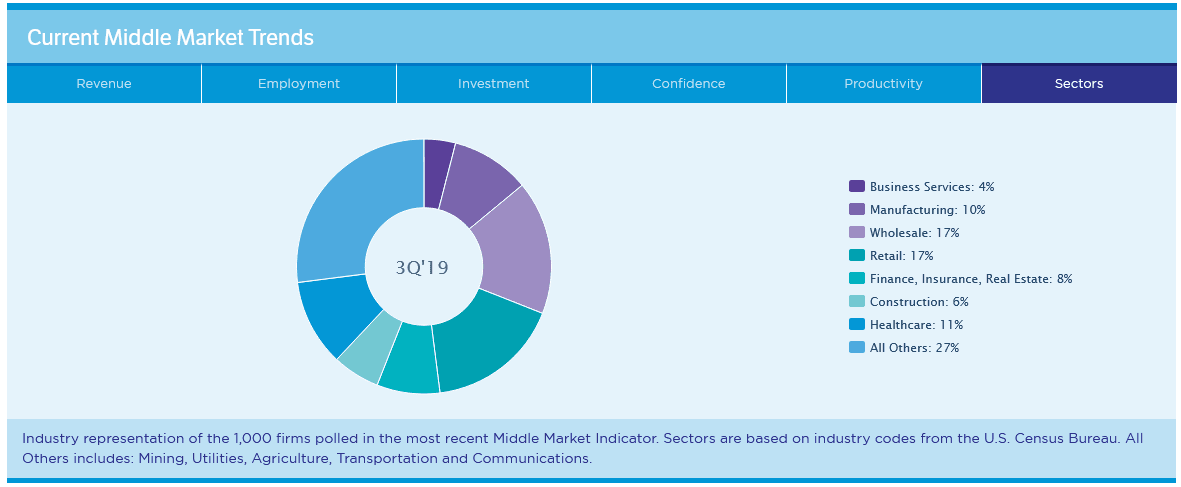Image resolution: width=1181 pixels, height=487 pixels.
Task: Click the Business Services legend color swatch
Action: [x=857, y=187]
